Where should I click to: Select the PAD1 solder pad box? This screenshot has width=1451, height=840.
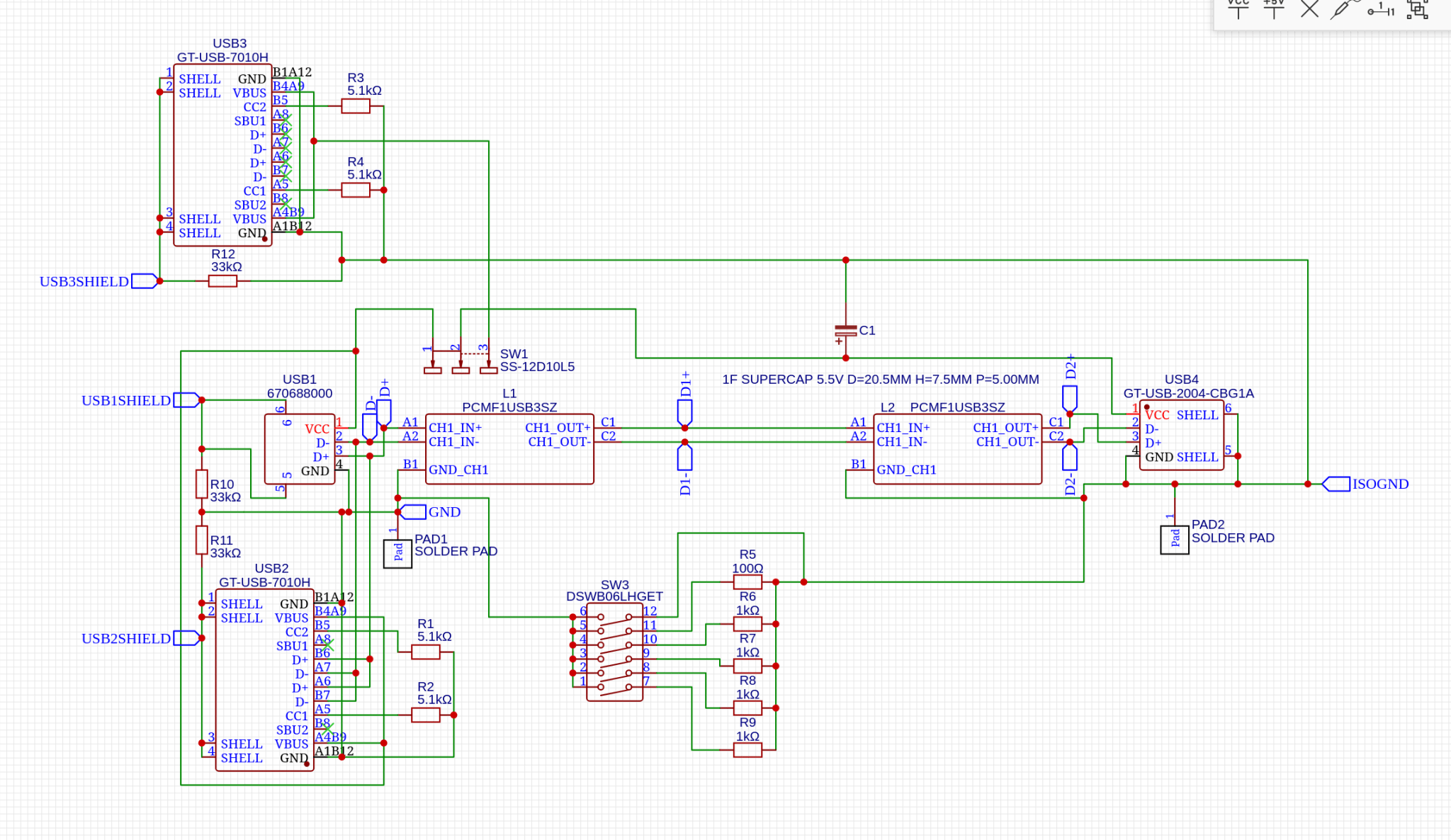pyautogui.click(x=397, y=553)
